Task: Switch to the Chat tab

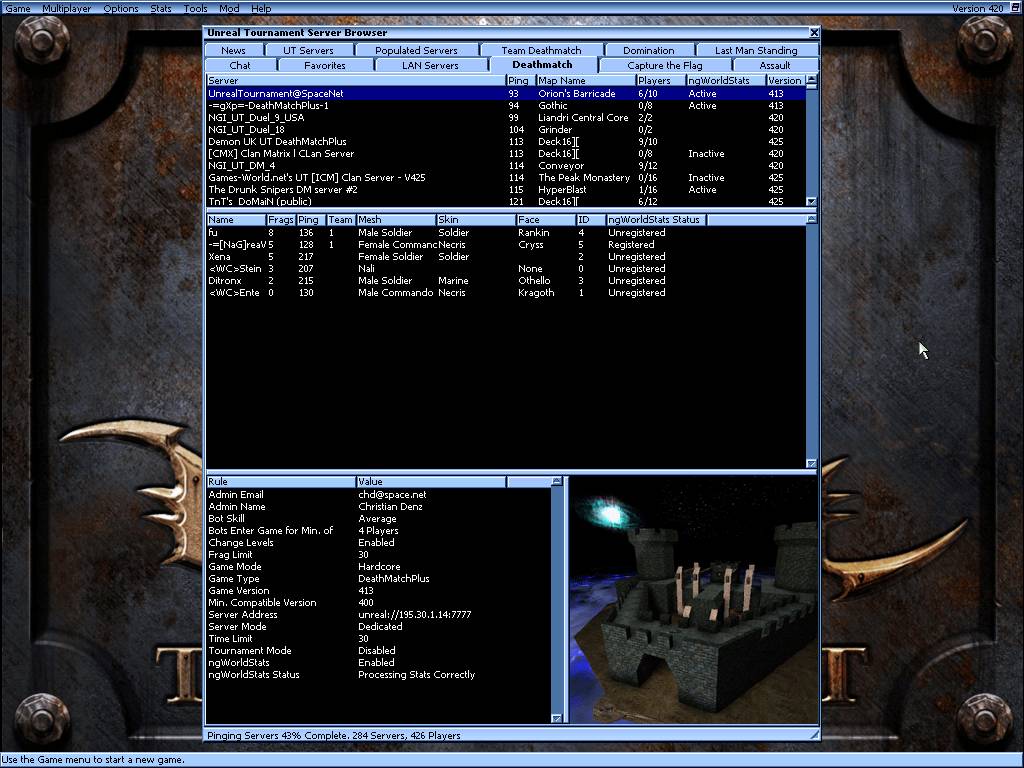Action: [240, 65]
